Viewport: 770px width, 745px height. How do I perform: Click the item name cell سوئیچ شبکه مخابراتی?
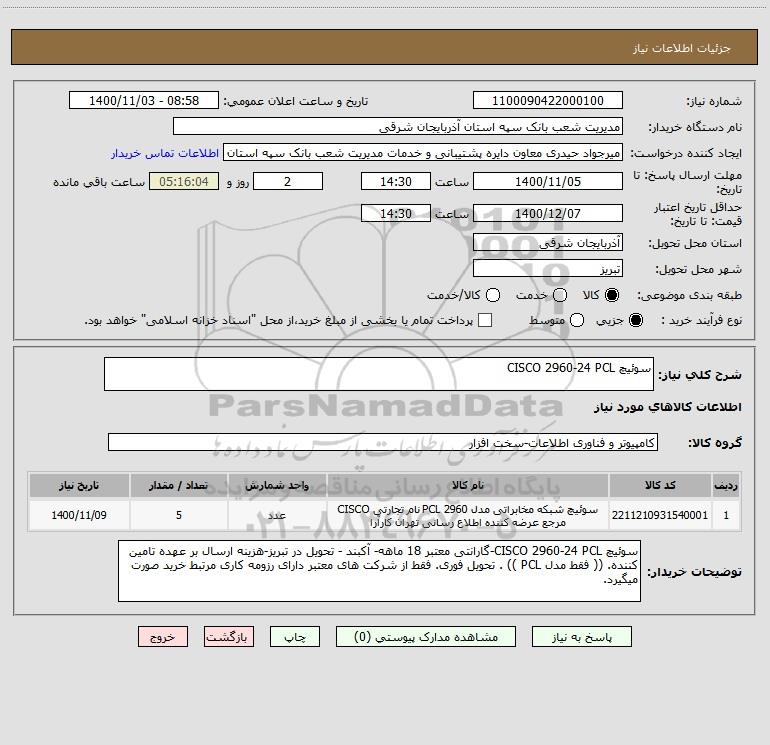tap(468, 515)
